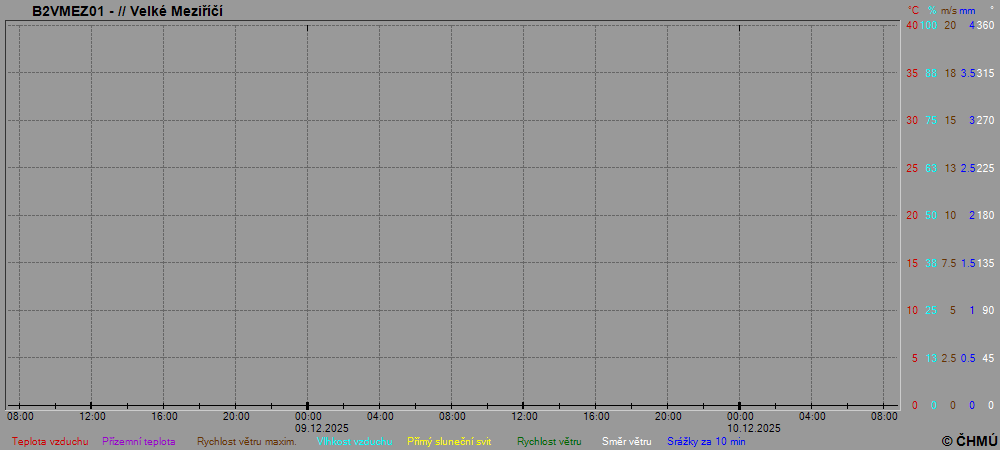Image resolution: width=1000 pixels, height=450 pixels.
Task: Click the m/s unit header
Action: point(949,10)
